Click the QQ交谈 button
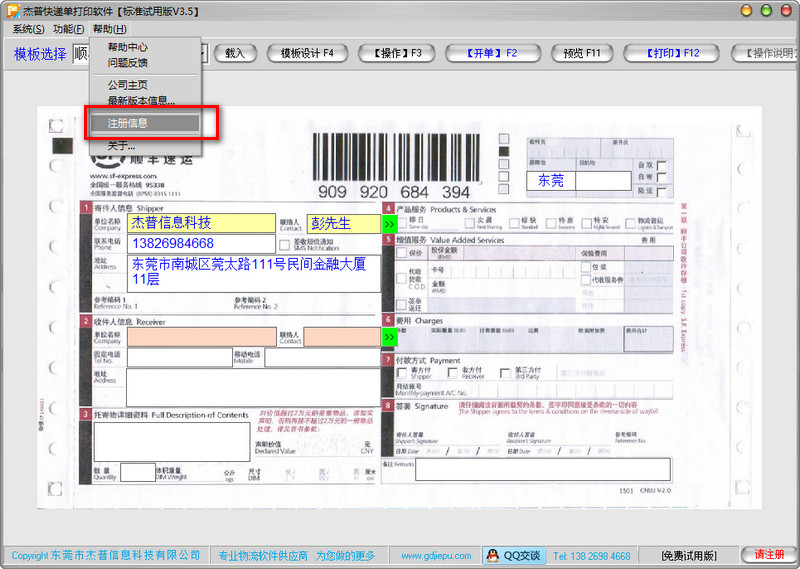The image size is (800, 569). pyautogui.click(x=514, y=556)
